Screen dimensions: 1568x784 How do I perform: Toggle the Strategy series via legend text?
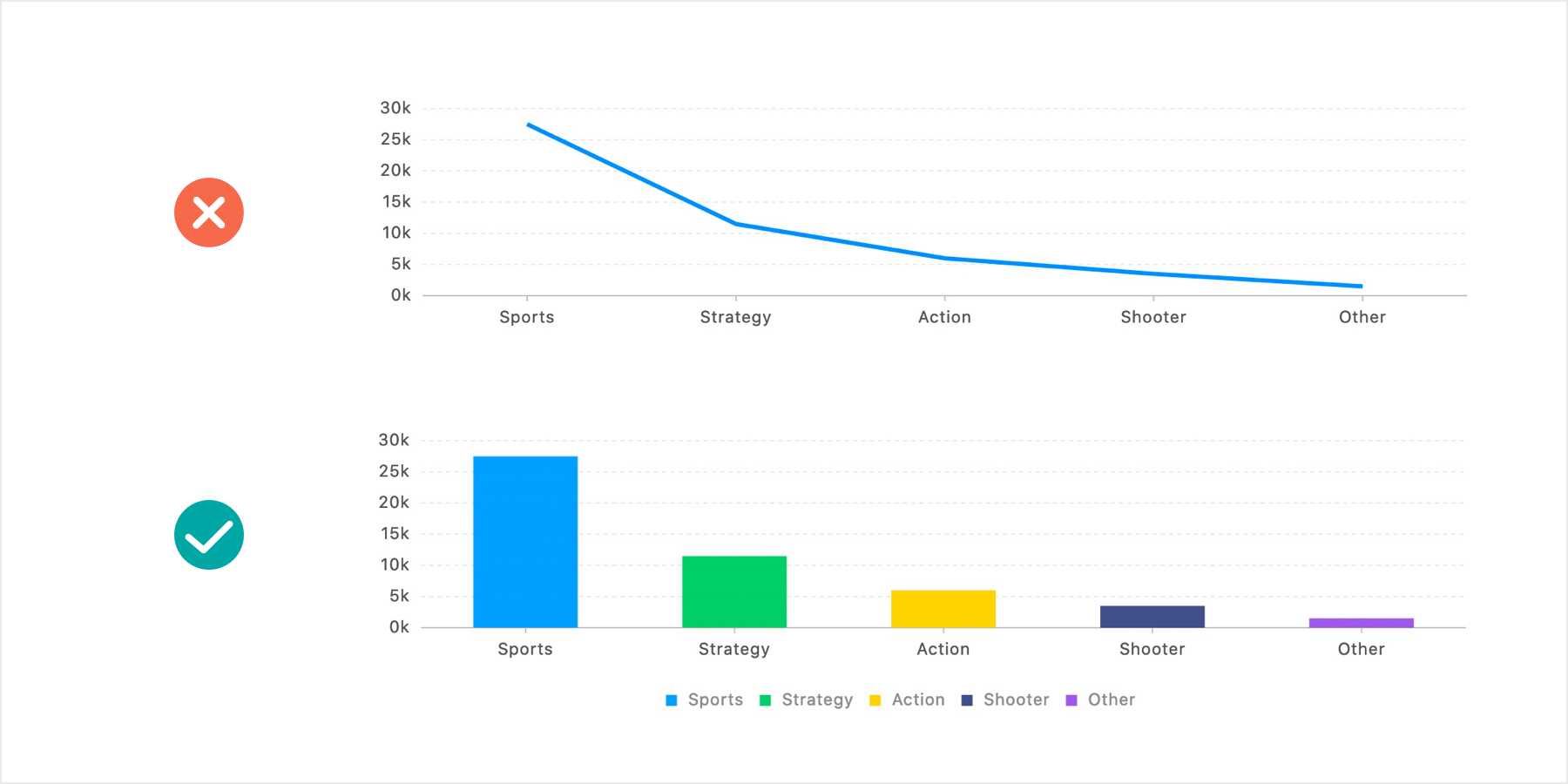click(x=817, y=700)
